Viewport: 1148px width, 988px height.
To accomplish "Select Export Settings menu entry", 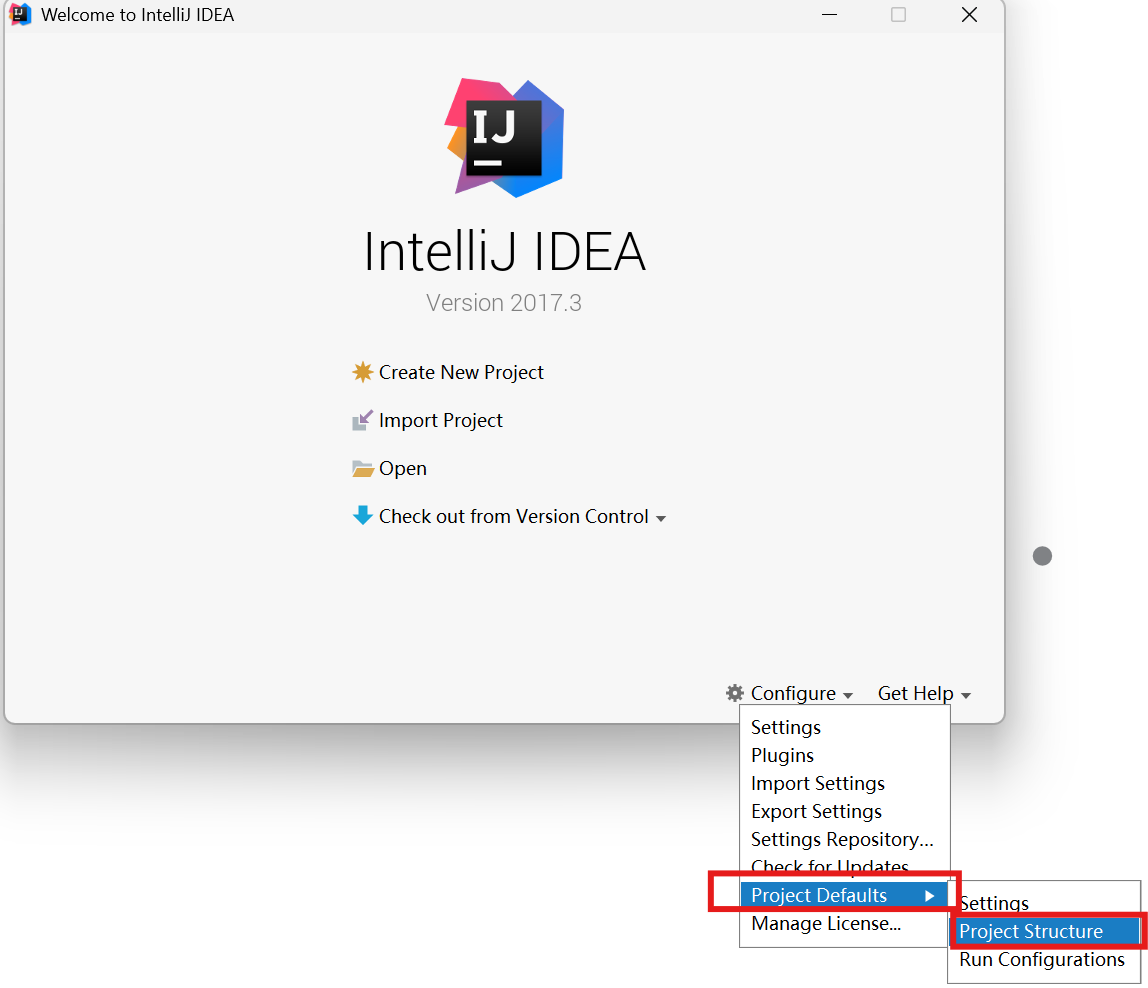I will point(845,811).
